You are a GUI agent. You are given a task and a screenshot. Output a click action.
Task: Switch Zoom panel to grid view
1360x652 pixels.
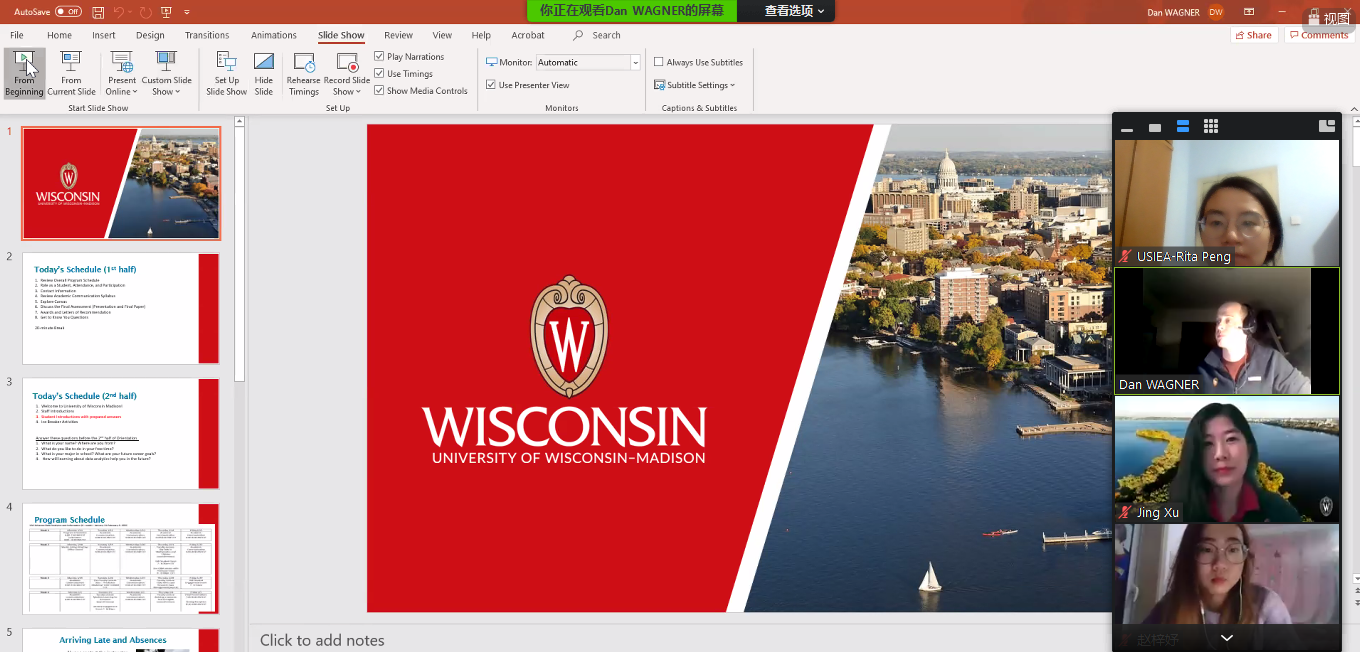pyautogui.click(x=1211, y=126)
